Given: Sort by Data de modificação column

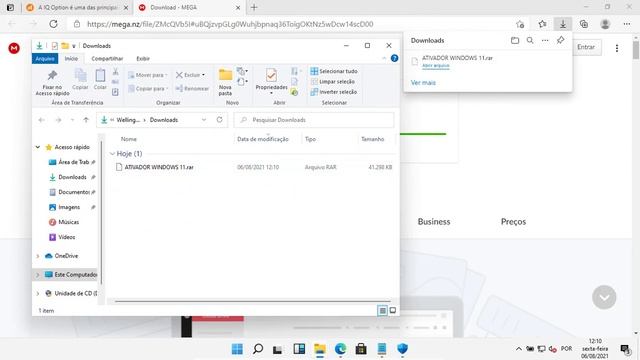Looking at the screenshot, I should [x=263, y=139].
